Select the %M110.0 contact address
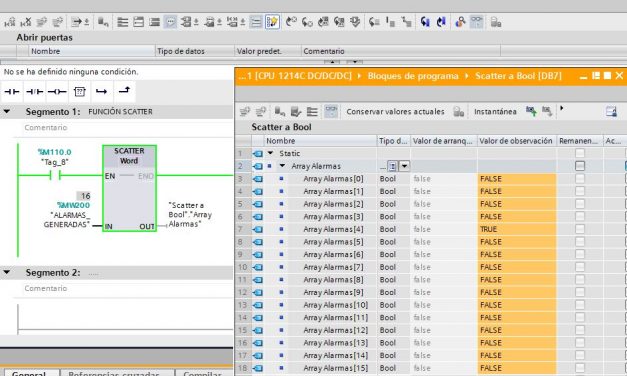The height and width of the screenshot is (376, 627). coord(54,152)
